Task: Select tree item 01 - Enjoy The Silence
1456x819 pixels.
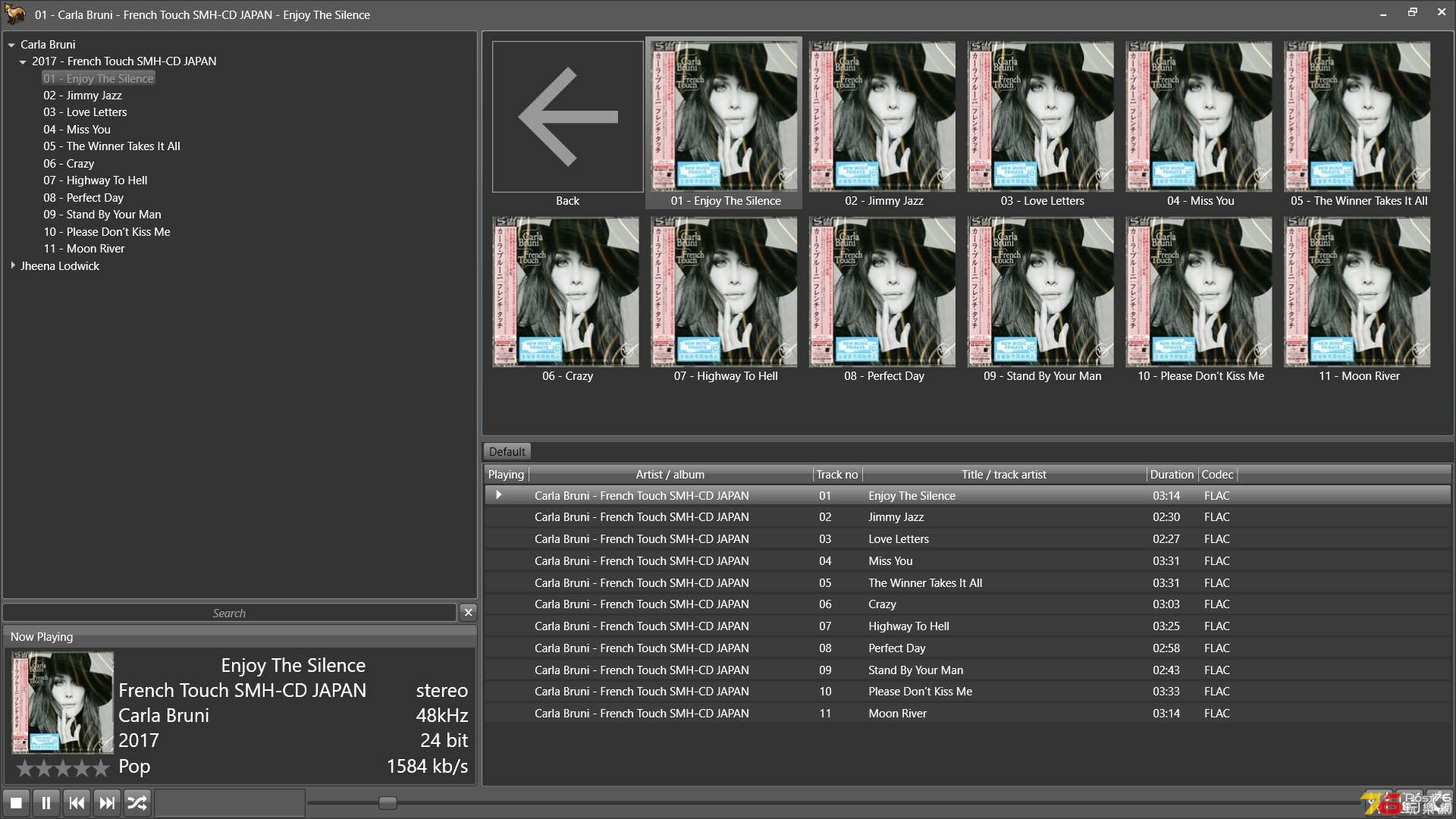Action: (99, 78)
